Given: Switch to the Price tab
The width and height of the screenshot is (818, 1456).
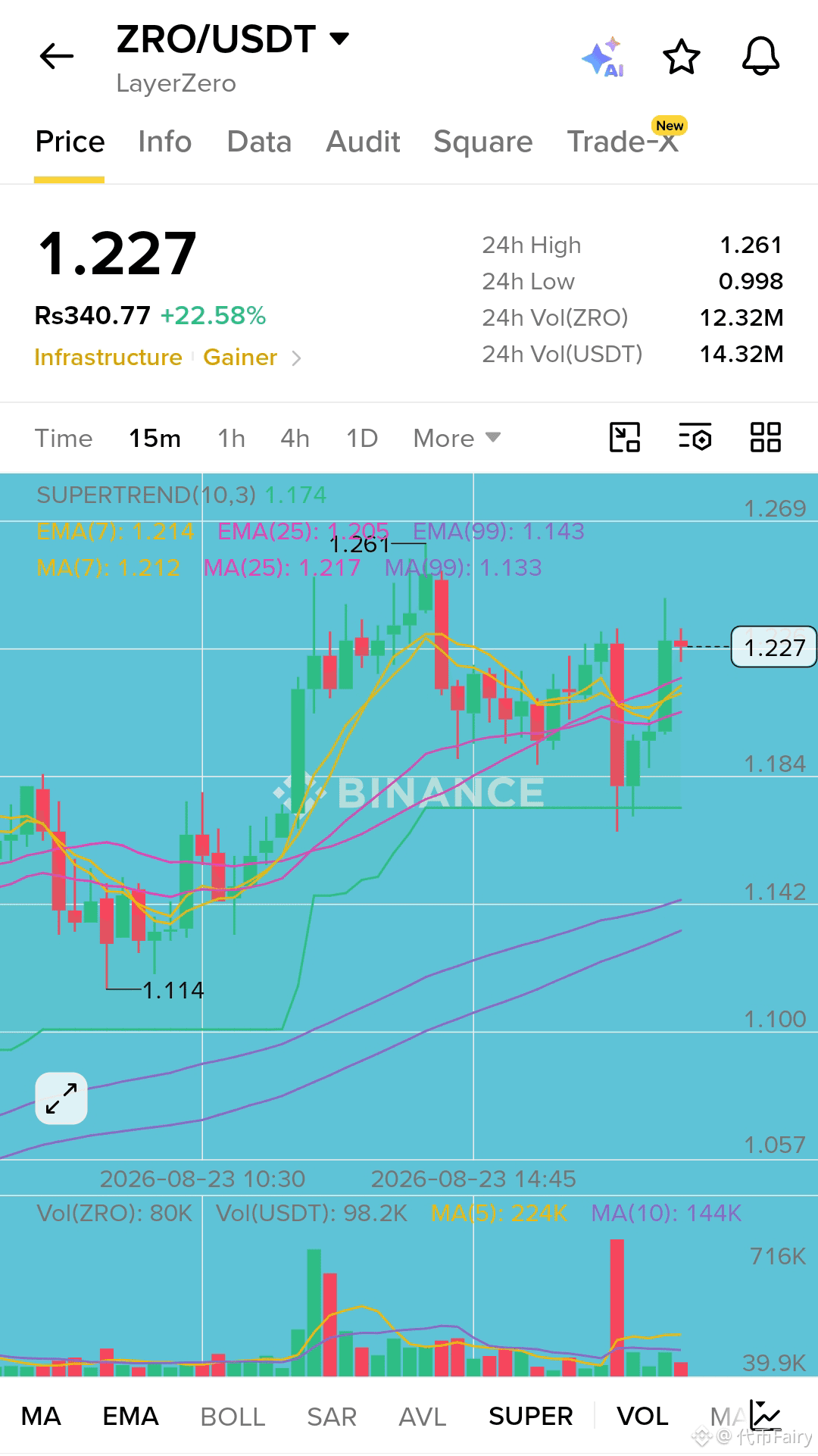Looking at the screenshot, I should coord(70,142).
